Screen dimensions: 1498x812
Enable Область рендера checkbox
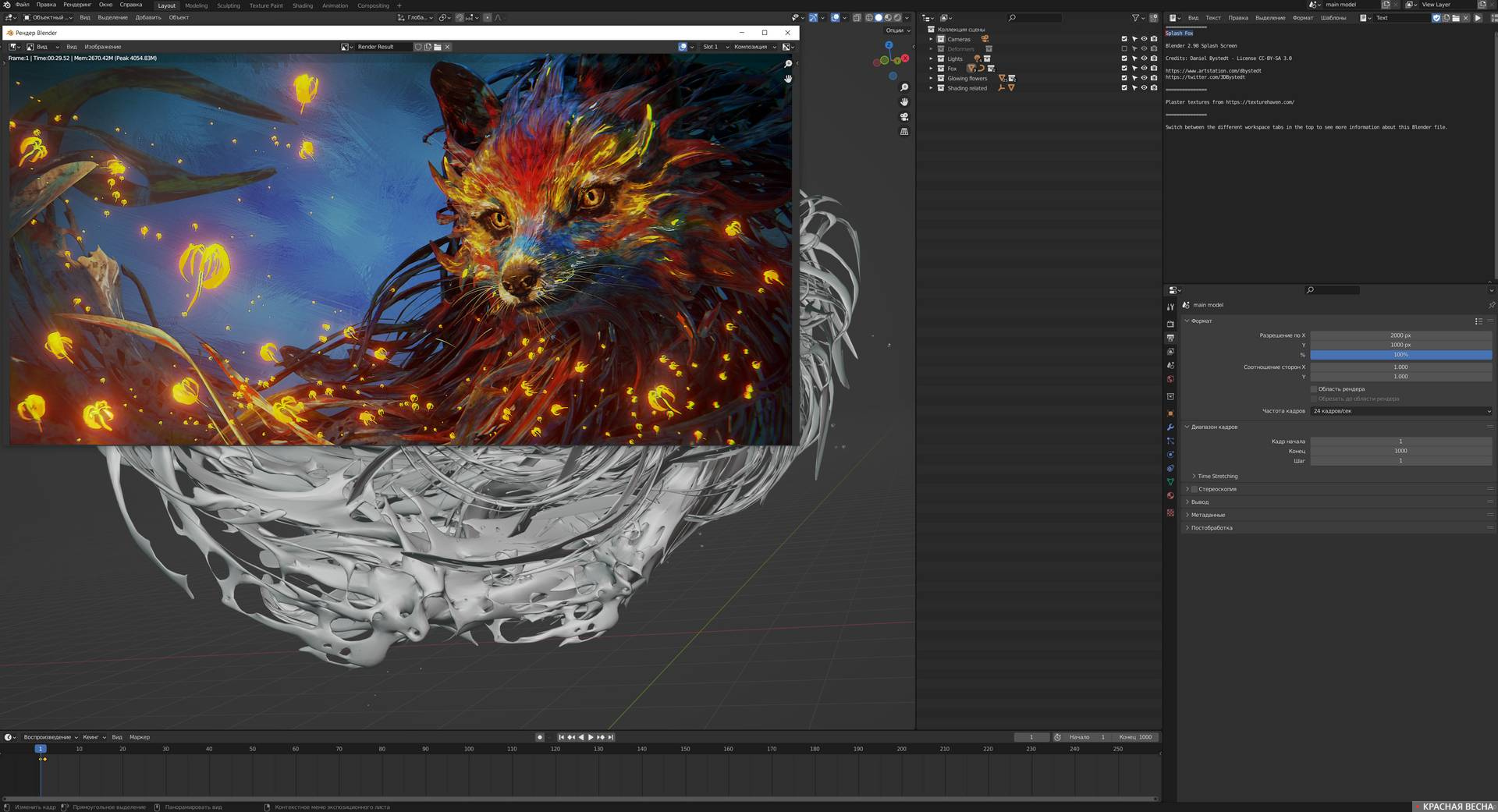tap(1314, 388)
